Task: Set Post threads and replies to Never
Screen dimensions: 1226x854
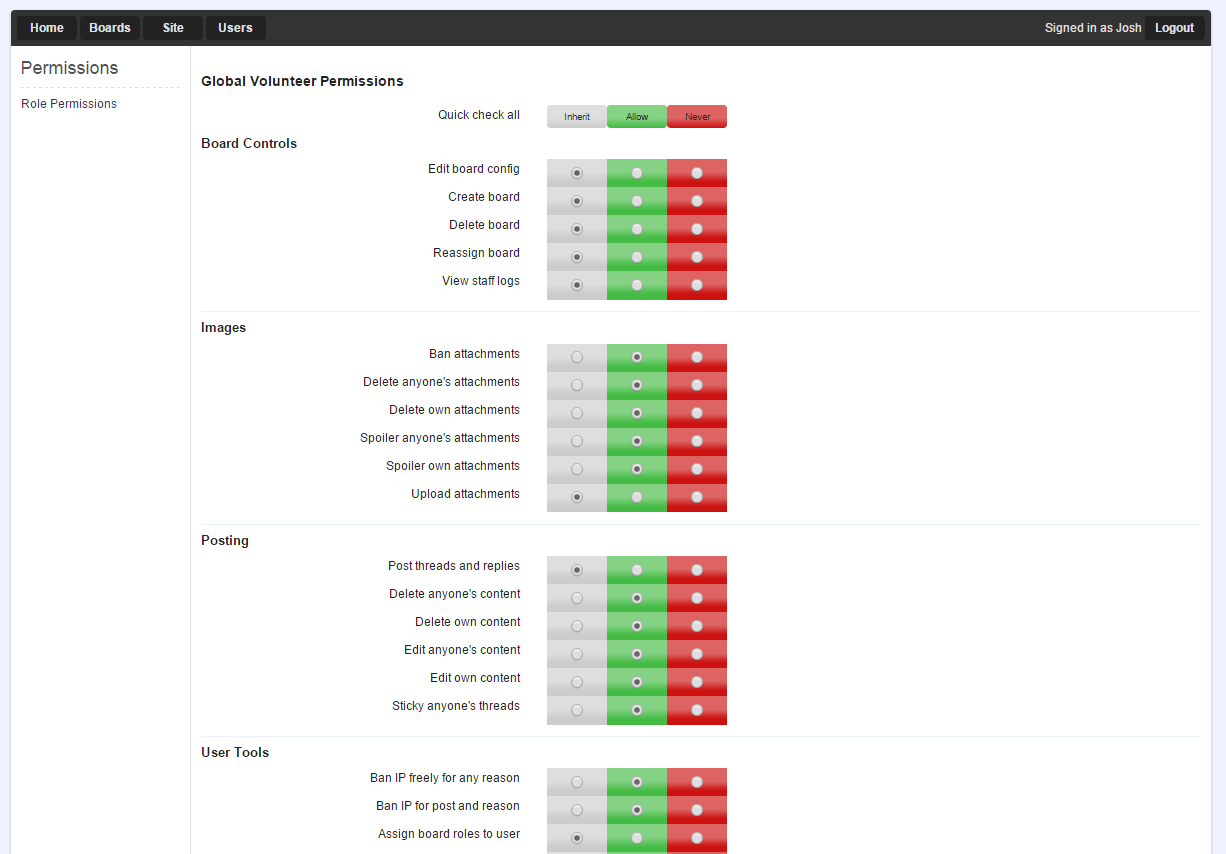Action: [697, 570]
